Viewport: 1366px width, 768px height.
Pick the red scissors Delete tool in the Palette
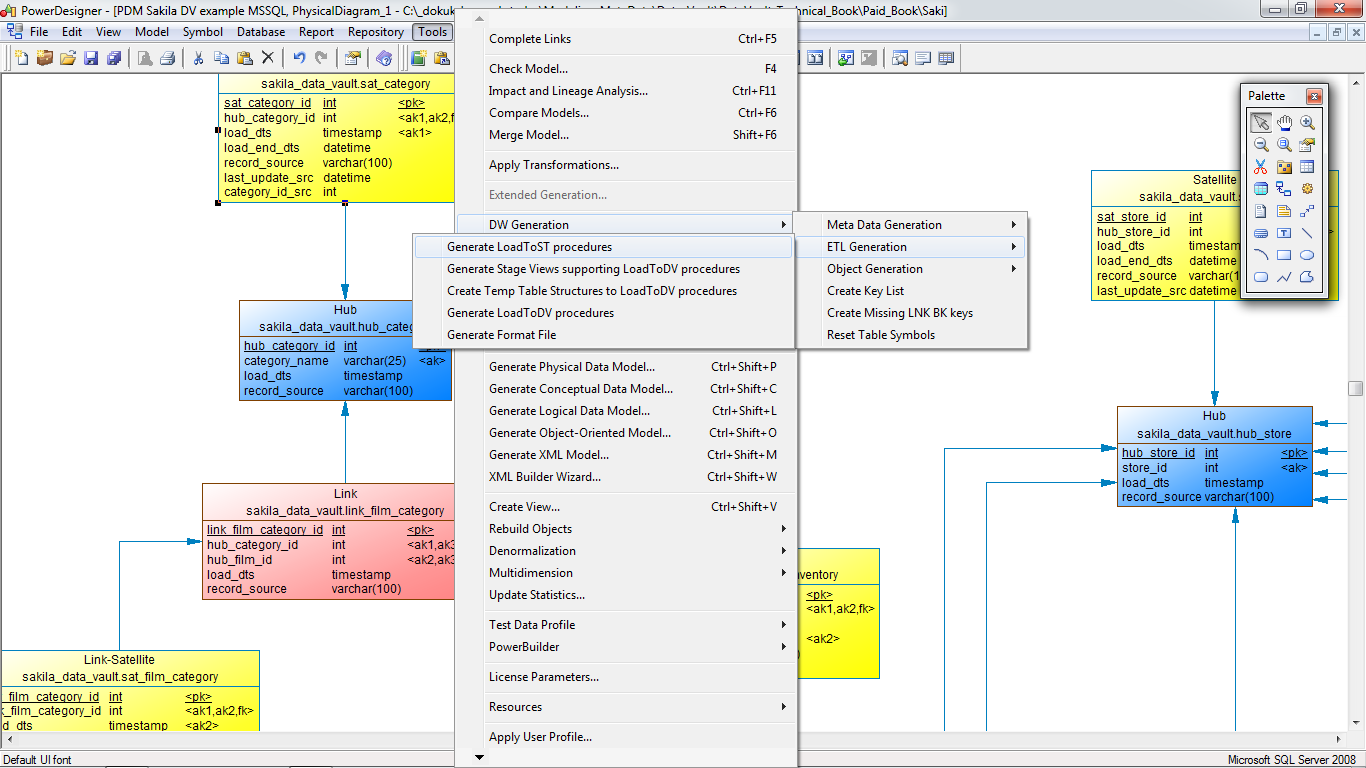[x=1261, y=167]
